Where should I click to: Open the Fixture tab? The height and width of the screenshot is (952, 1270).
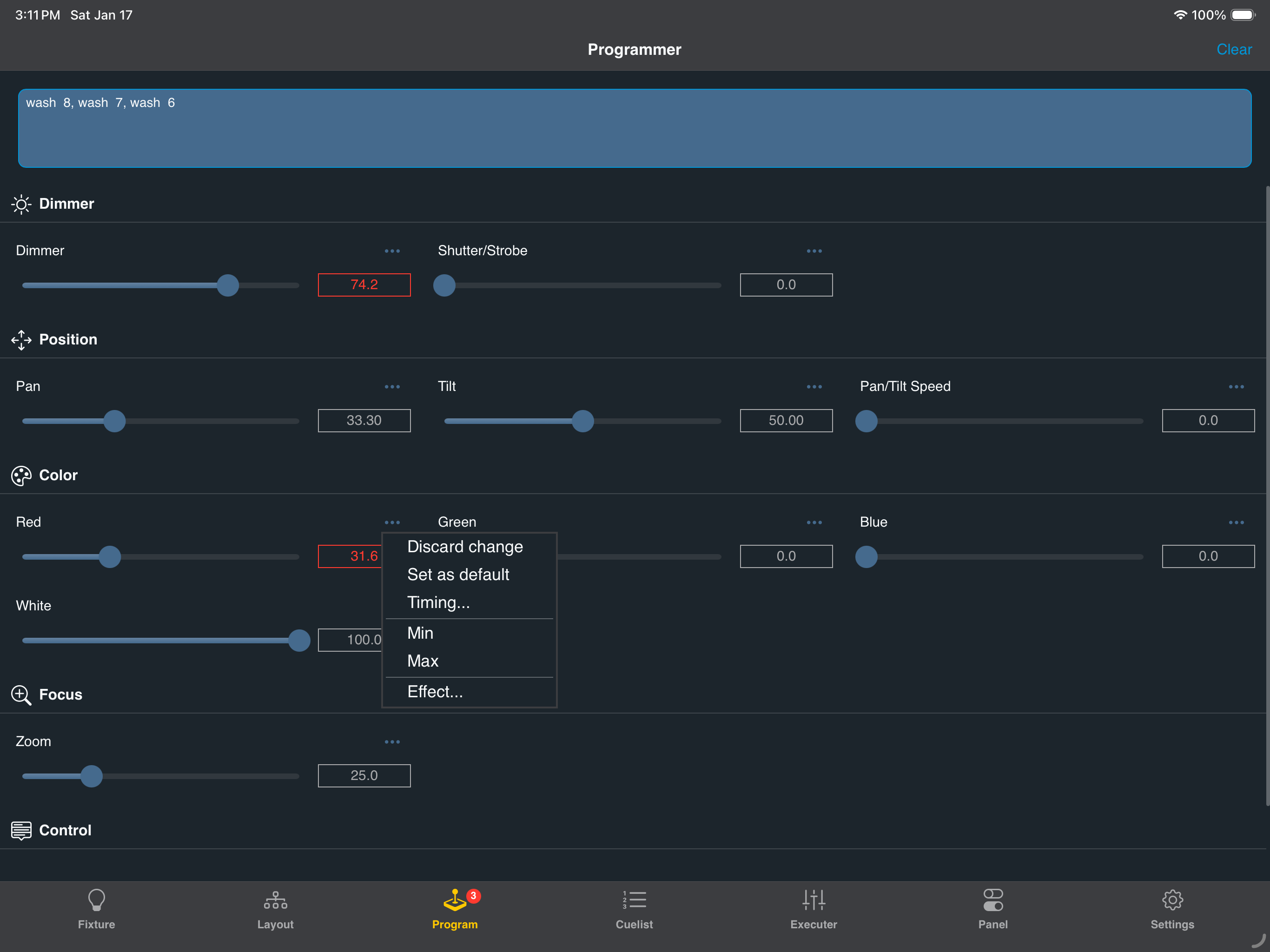[x=96, y=910]
